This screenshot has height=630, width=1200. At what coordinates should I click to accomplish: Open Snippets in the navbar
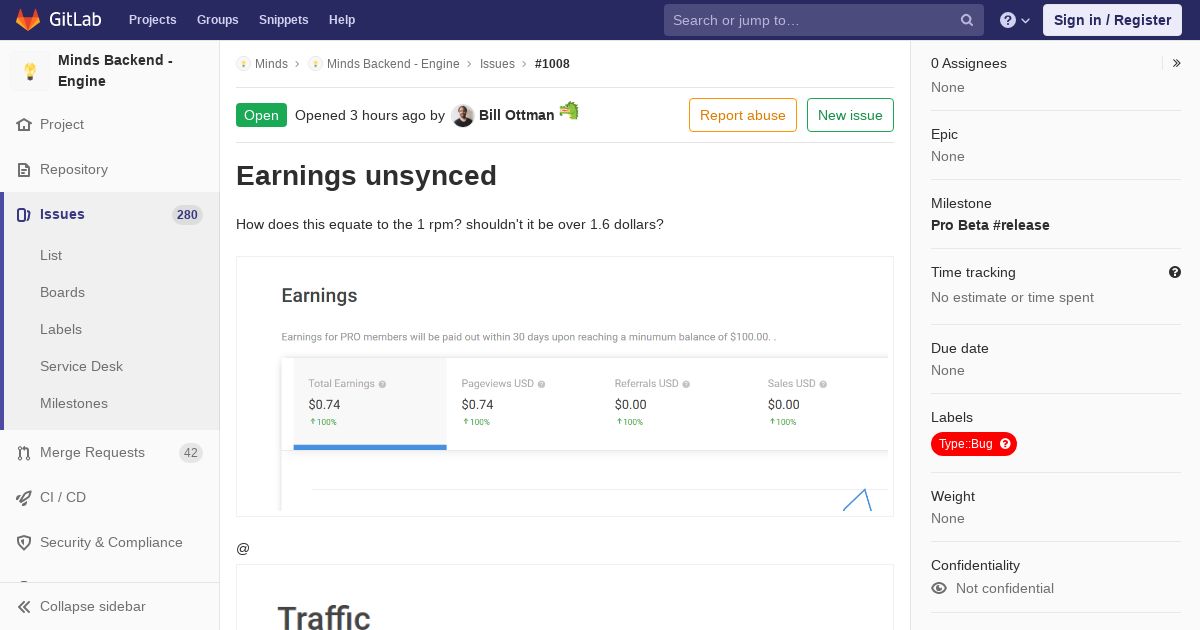coord(284,20)
